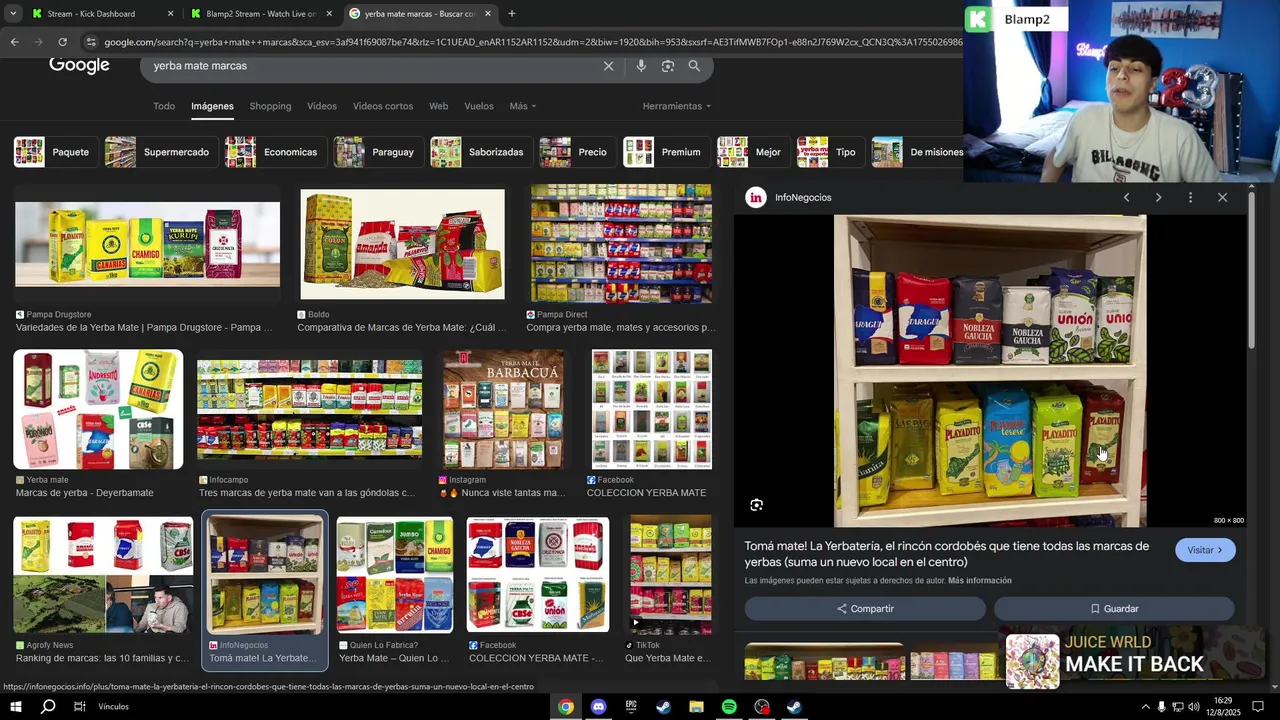1280x720 pixels.
Task: Expand the Más filters dropdown
Action: pyautogui.click(x=522, y=106)
